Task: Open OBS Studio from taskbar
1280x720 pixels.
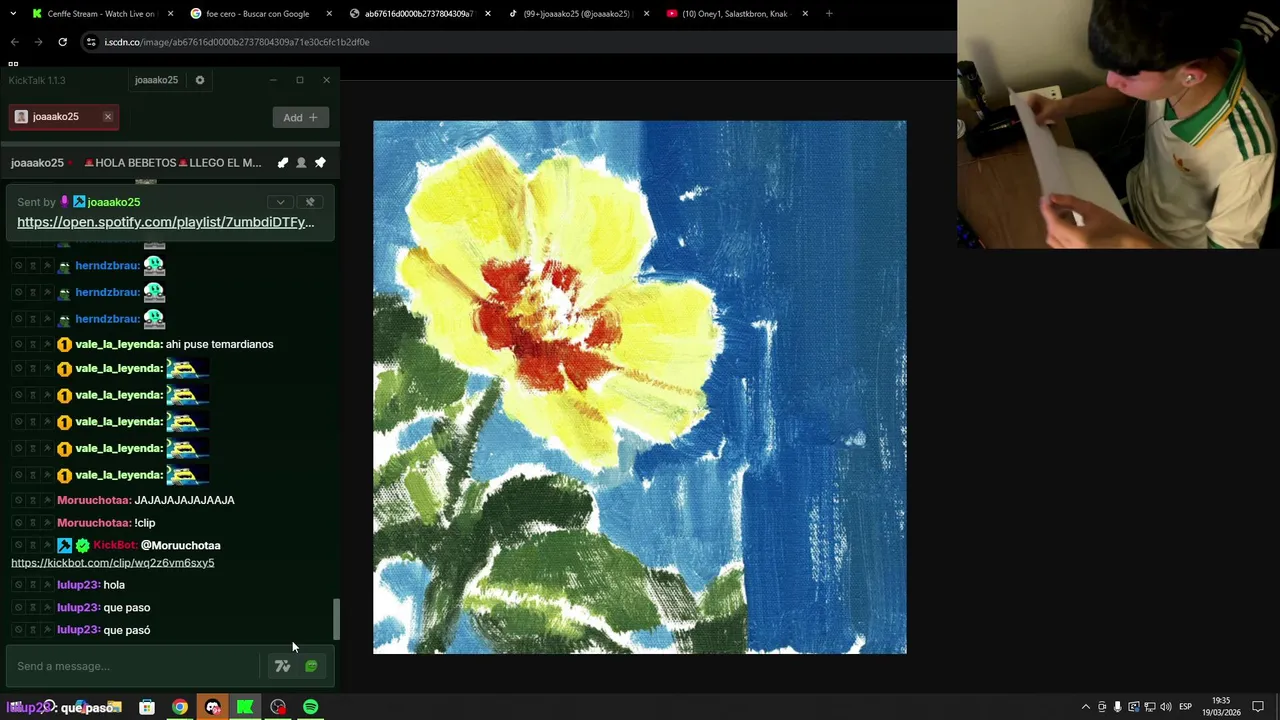Action: (x=278, y=708)
